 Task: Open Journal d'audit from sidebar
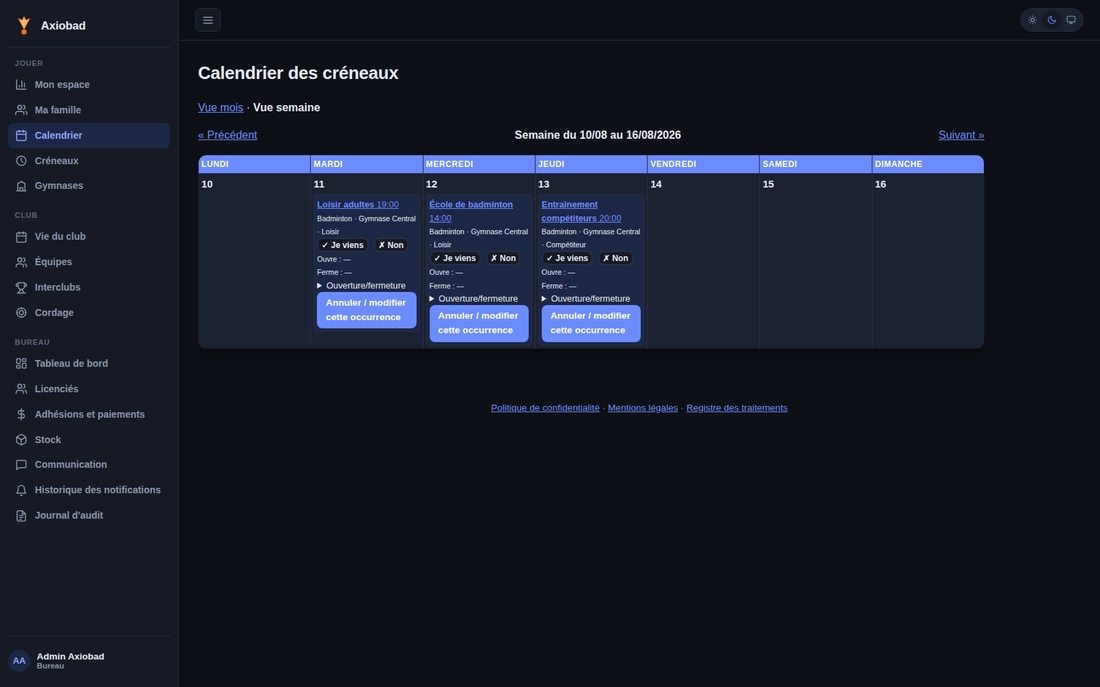click(x=89, y=515)
